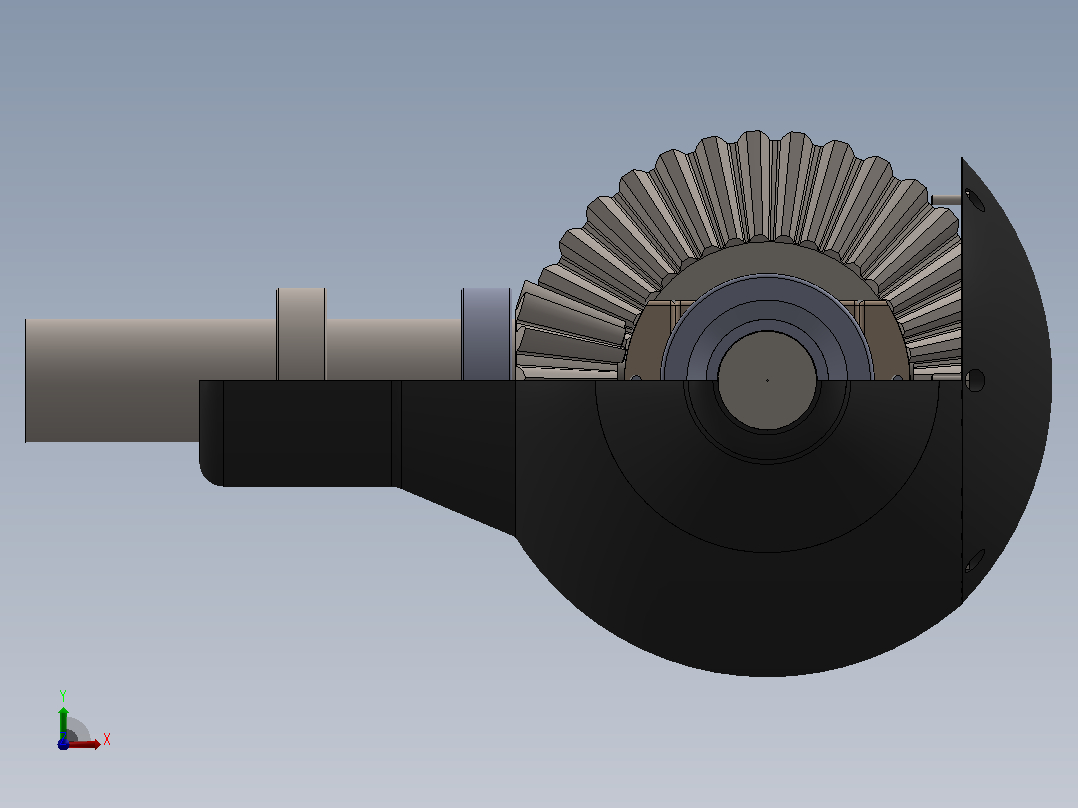Click the red X axis arrow of the triad
Image resolution: width=1078 pixels, height=808 pixels.
tap(84, 744)
